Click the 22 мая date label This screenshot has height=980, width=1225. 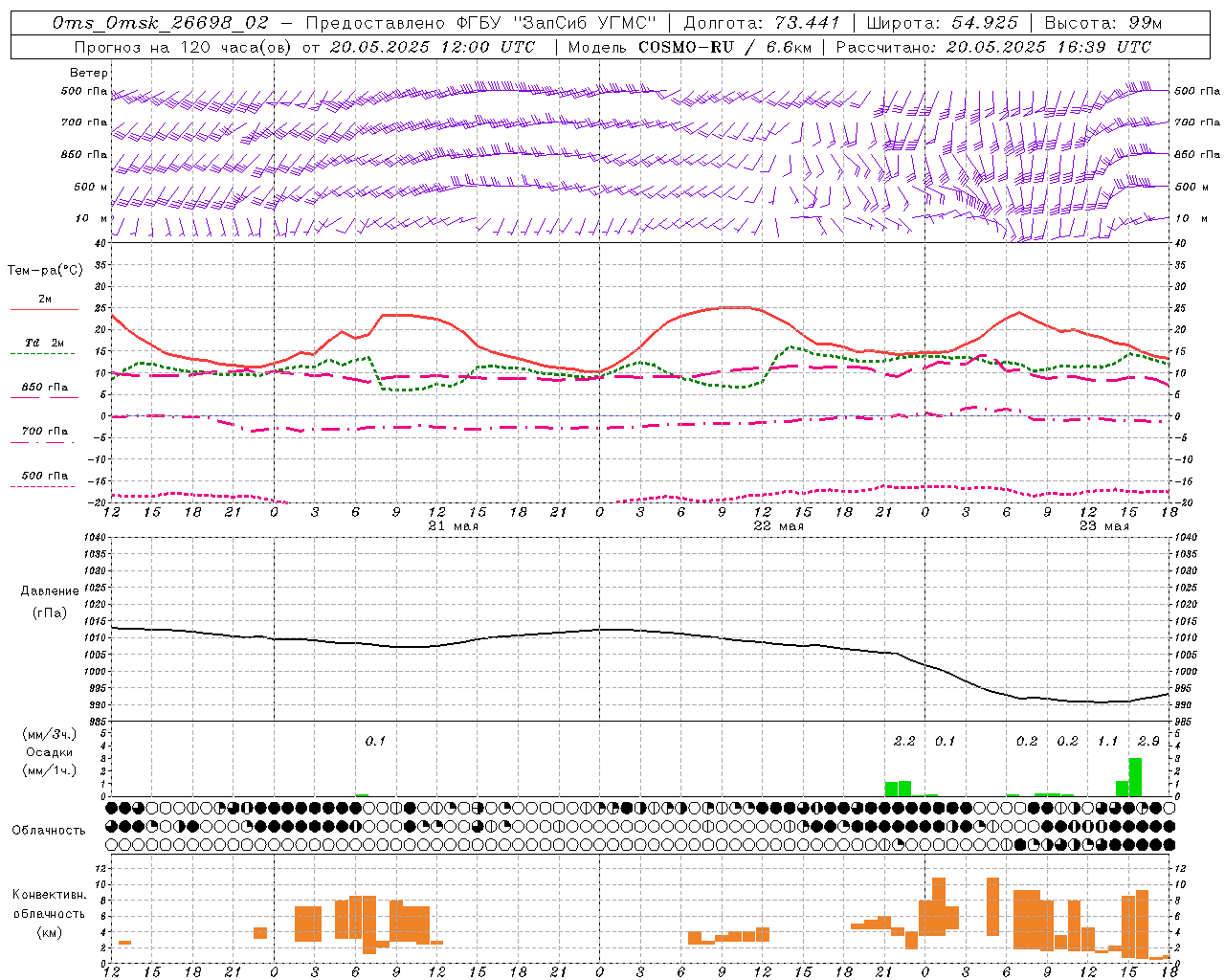[778, 526]
